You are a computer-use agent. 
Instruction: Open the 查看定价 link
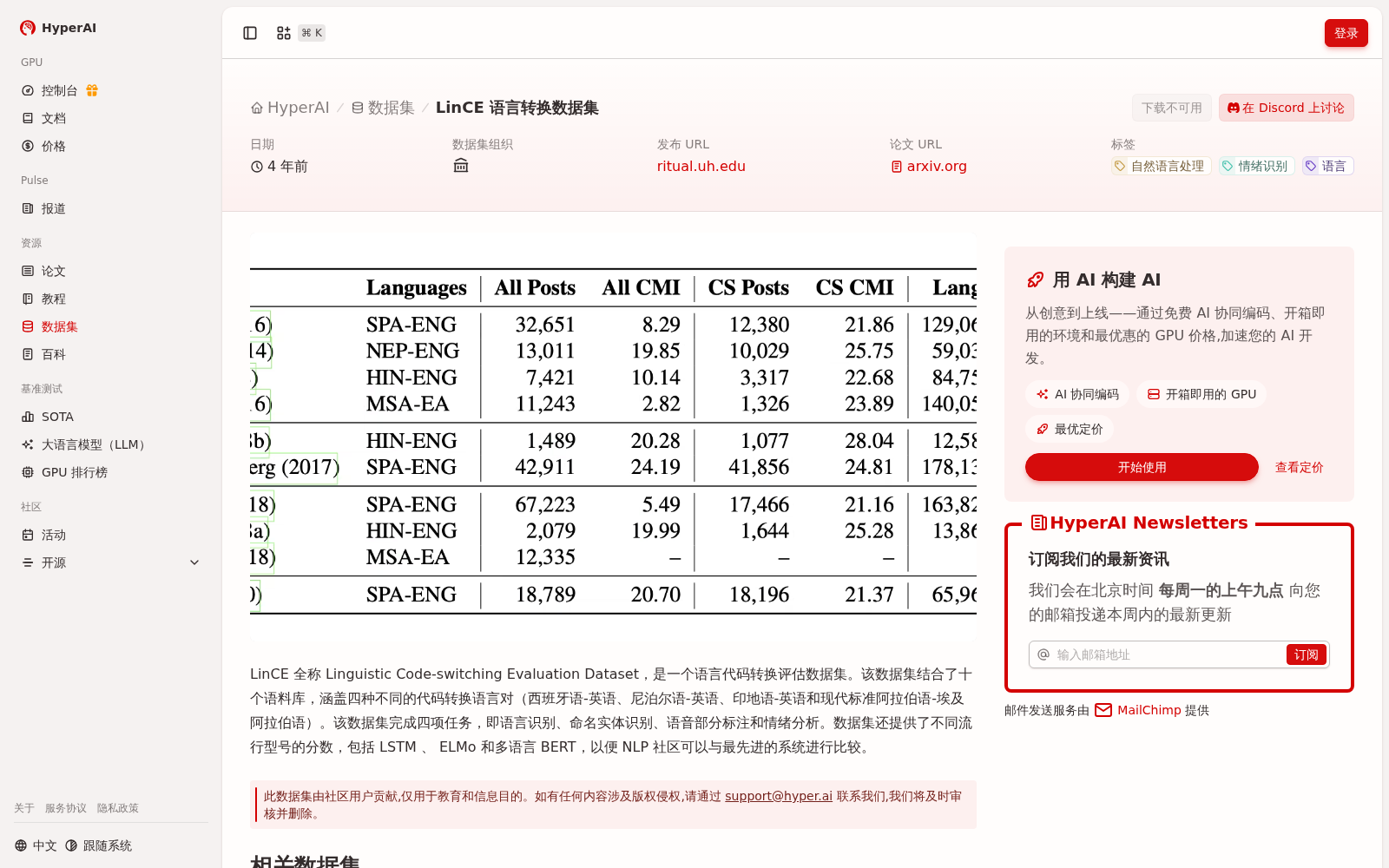pos(1299,467)
